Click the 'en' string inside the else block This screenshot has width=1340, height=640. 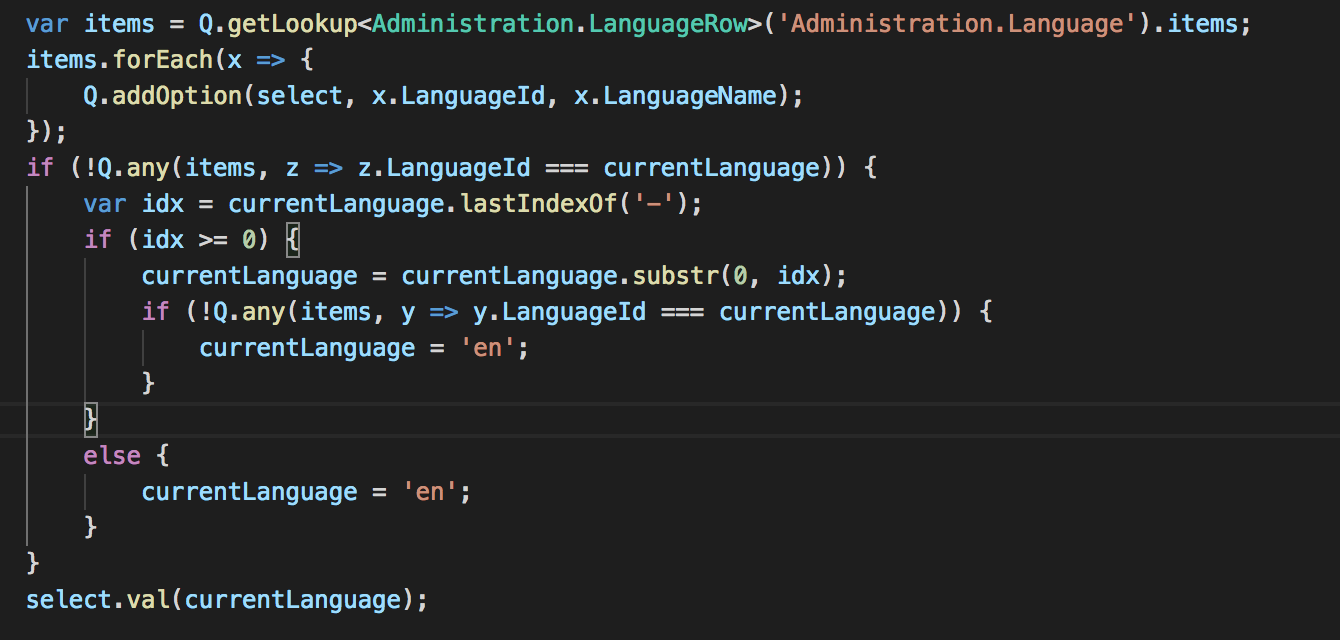point(430,492)
